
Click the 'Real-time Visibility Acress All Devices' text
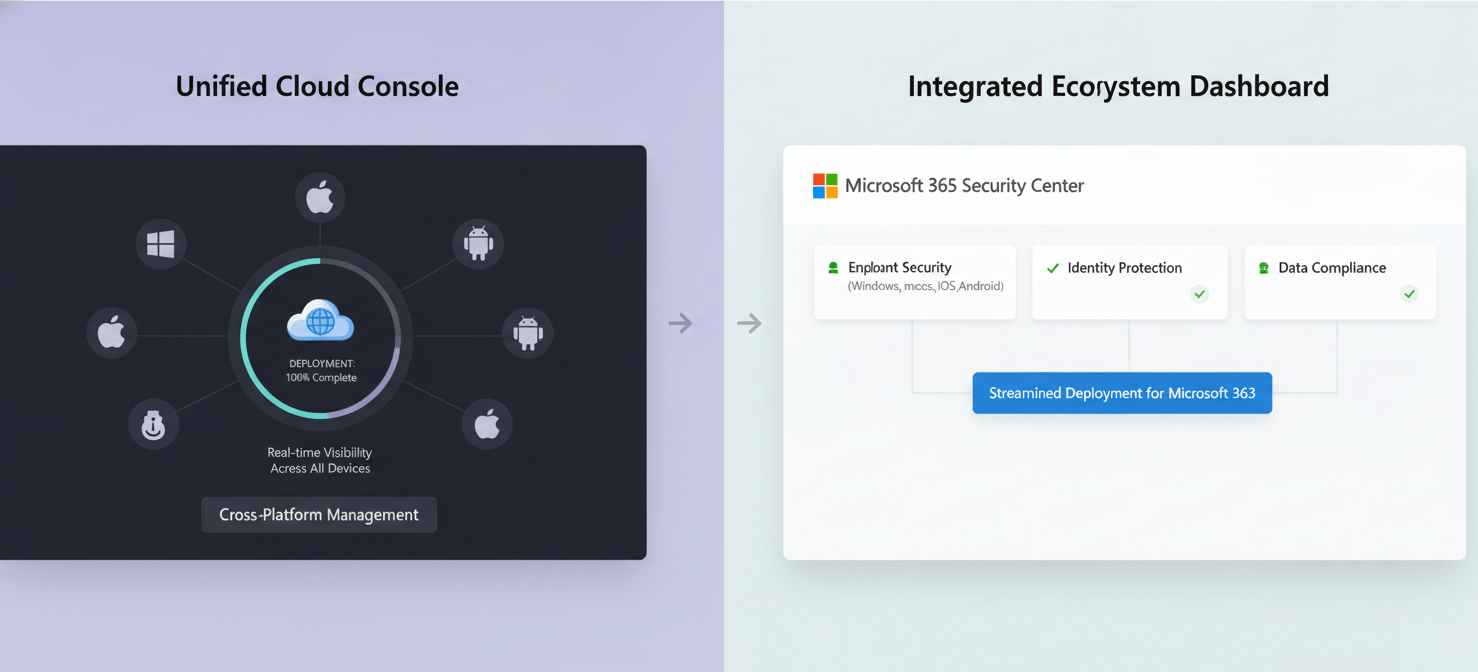click(320, 461)
